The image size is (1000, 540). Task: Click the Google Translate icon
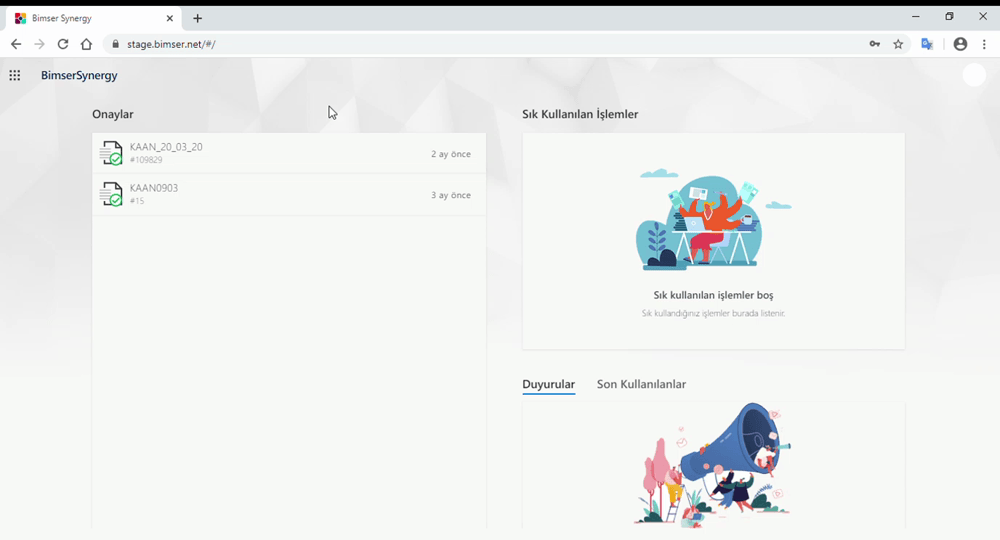(927, 44)
